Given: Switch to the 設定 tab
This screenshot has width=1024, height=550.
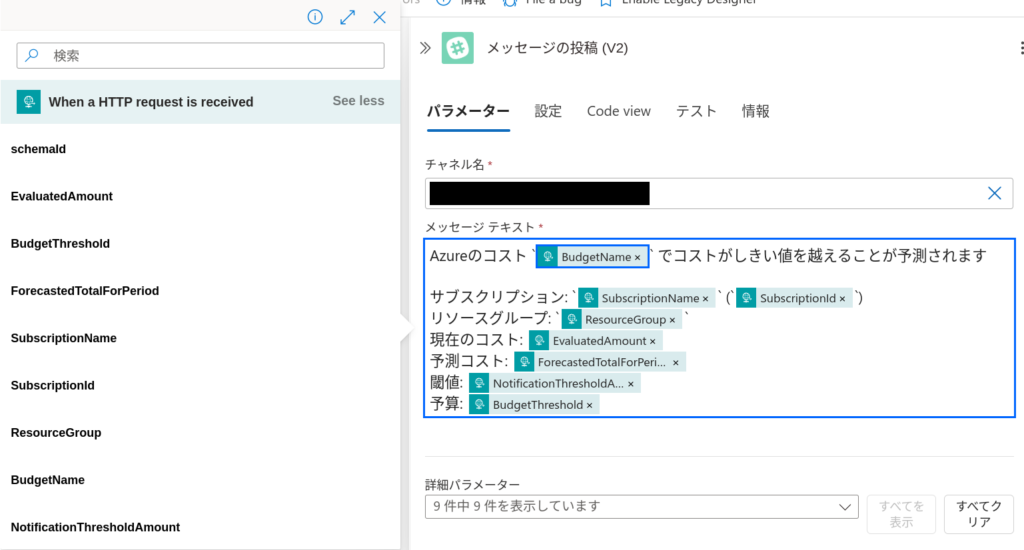Looking at the screenshot, I should click(x=548, y=111).
